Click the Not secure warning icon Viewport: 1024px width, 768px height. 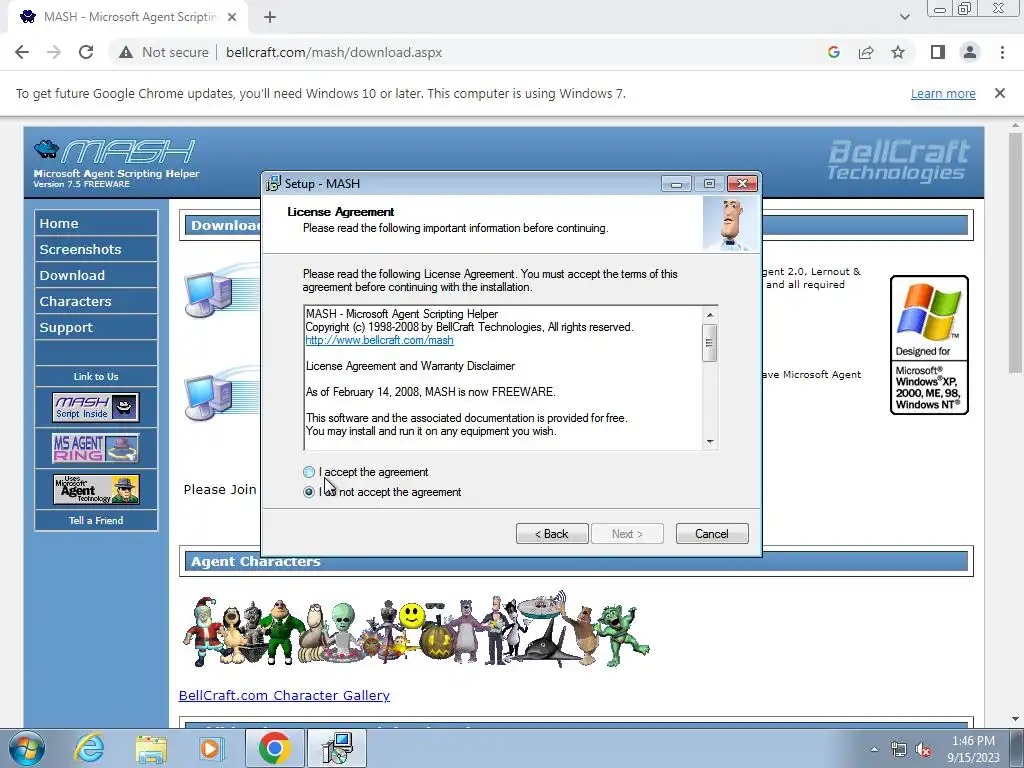(126, 52)
